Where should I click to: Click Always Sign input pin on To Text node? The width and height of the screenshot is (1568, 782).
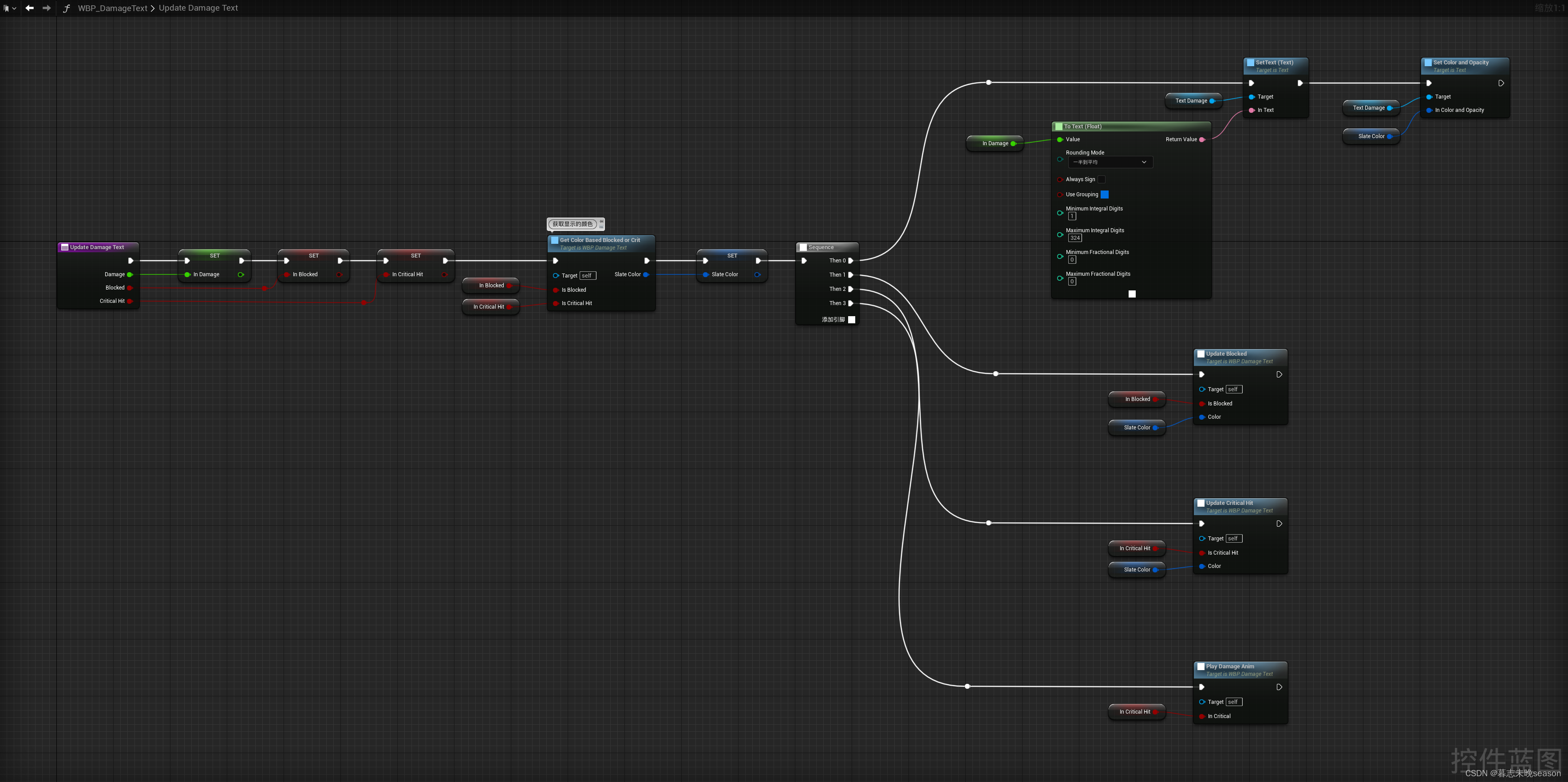point(1060,180)
